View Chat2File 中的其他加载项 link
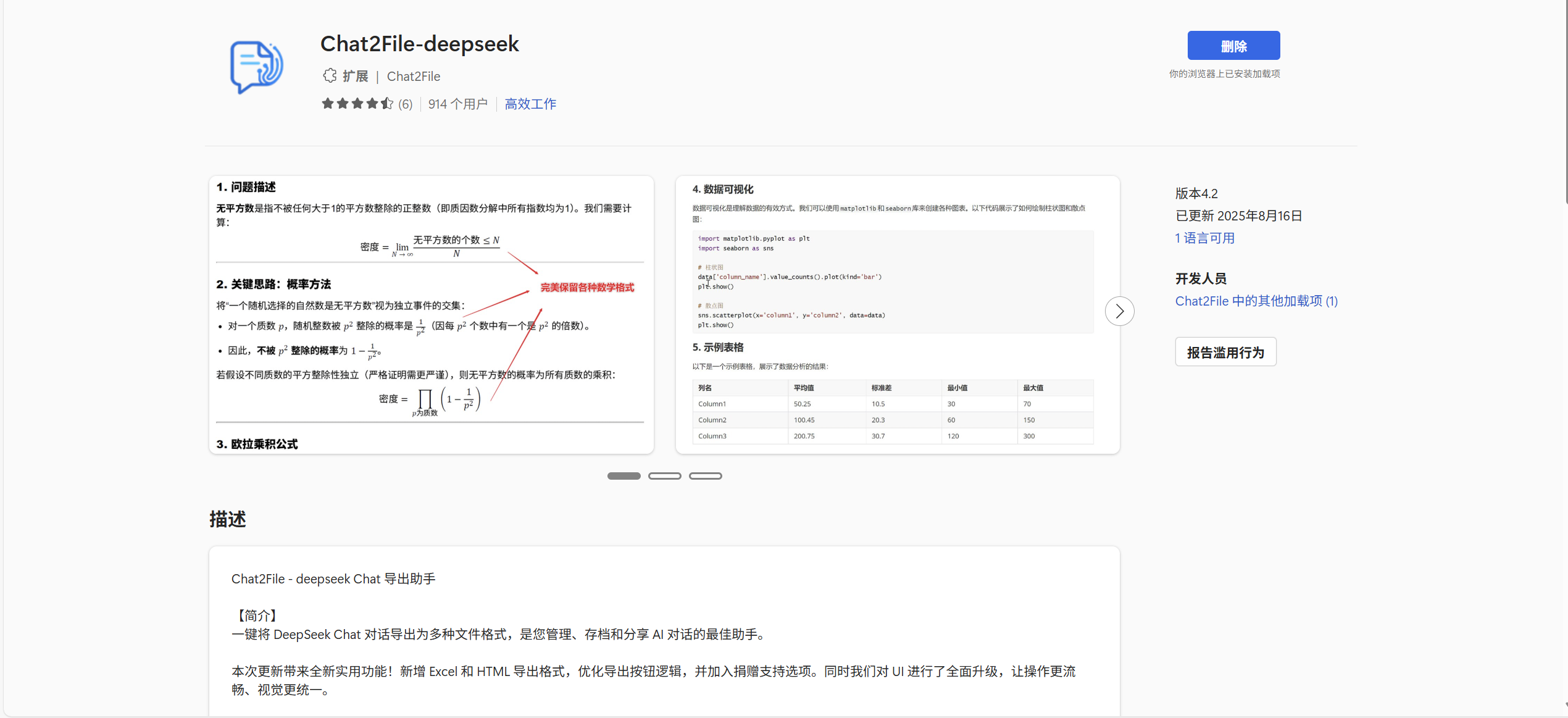This screenshot has height=718, width=1568. click(1256, 301)
